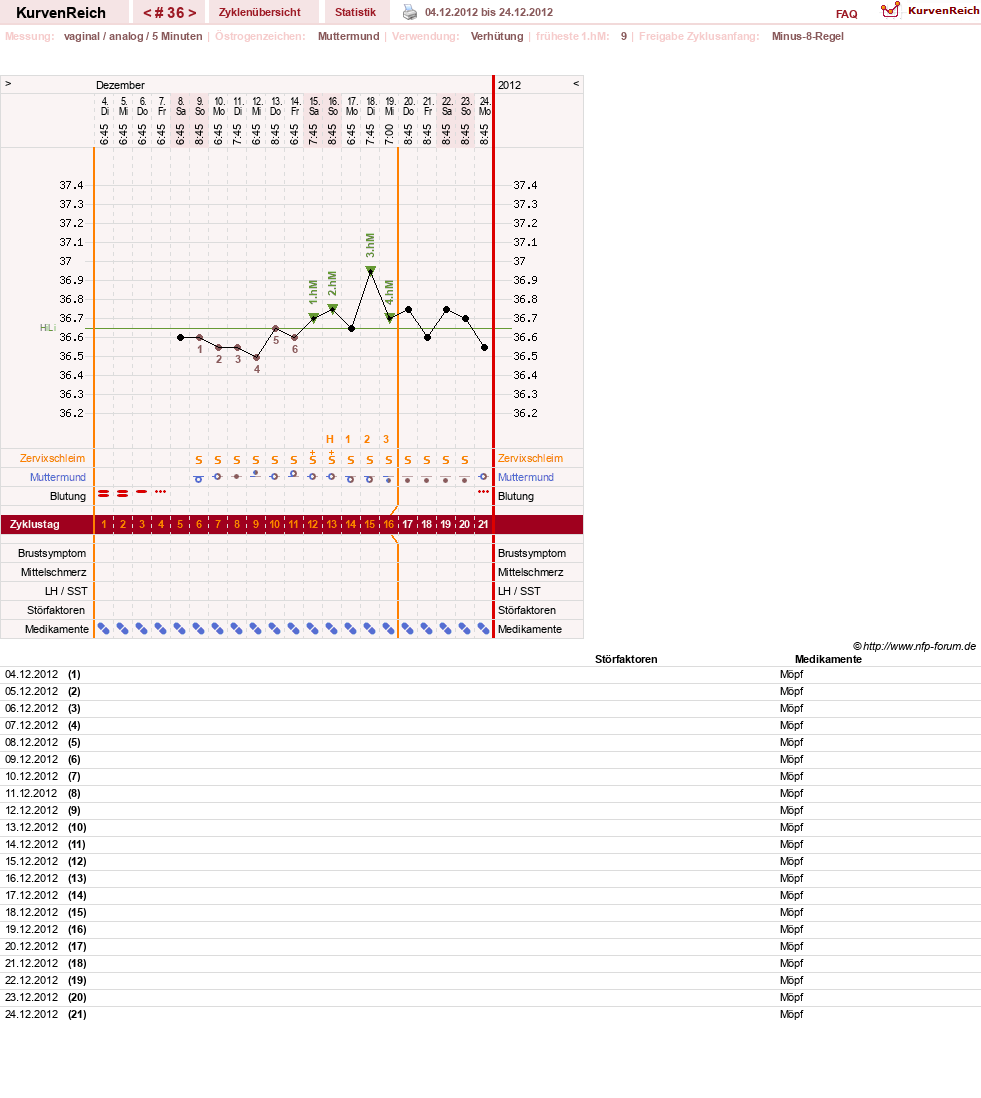Click the KurvenReich title tab
This screenshot has height=1098, width=981.
click(x=61, y=13)
